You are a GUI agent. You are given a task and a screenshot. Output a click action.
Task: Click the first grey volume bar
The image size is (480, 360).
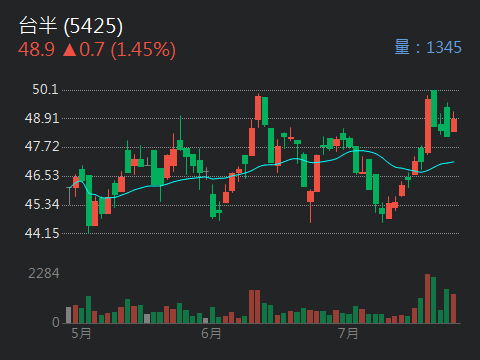(69, 315)
